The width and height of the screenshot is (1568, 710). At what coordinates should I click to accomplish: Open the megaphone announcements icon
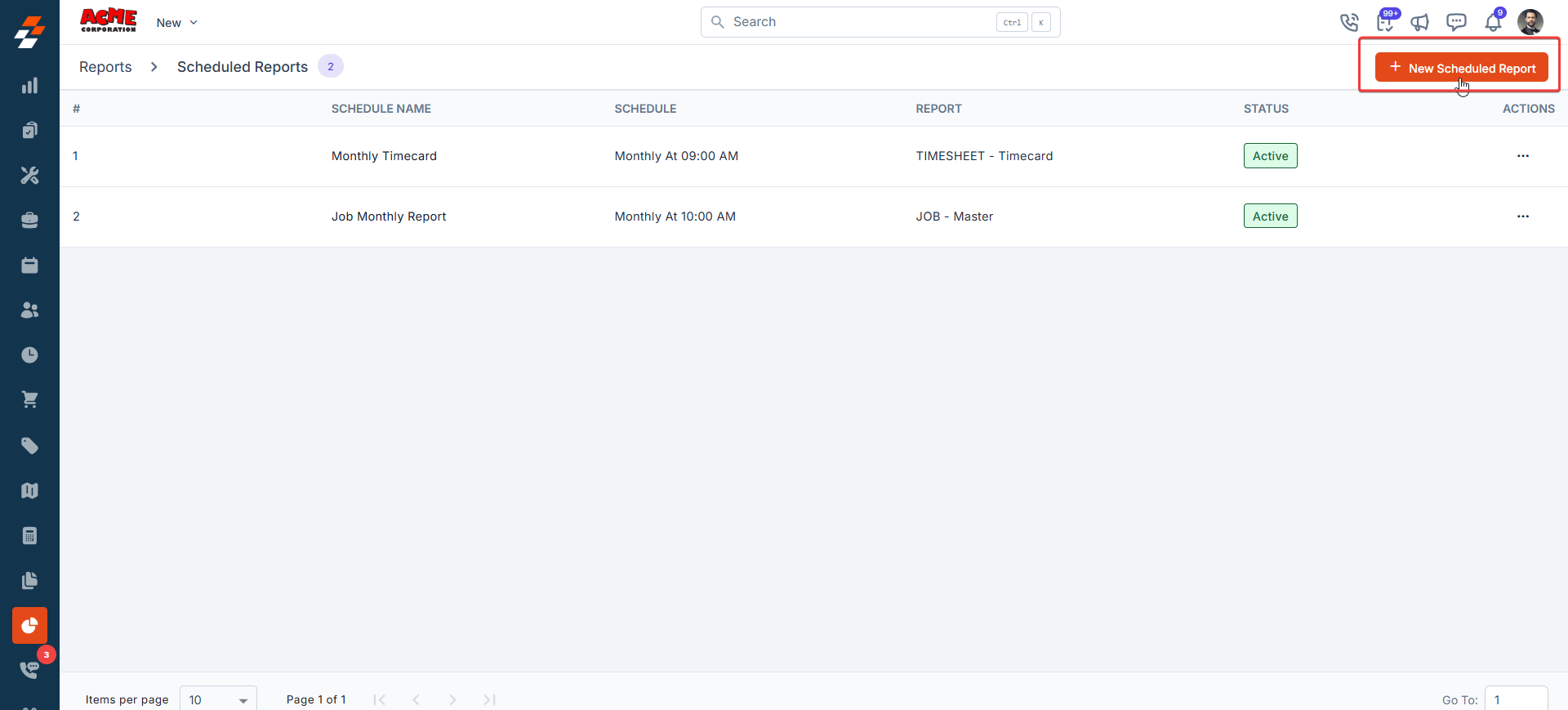[1420, 22]
